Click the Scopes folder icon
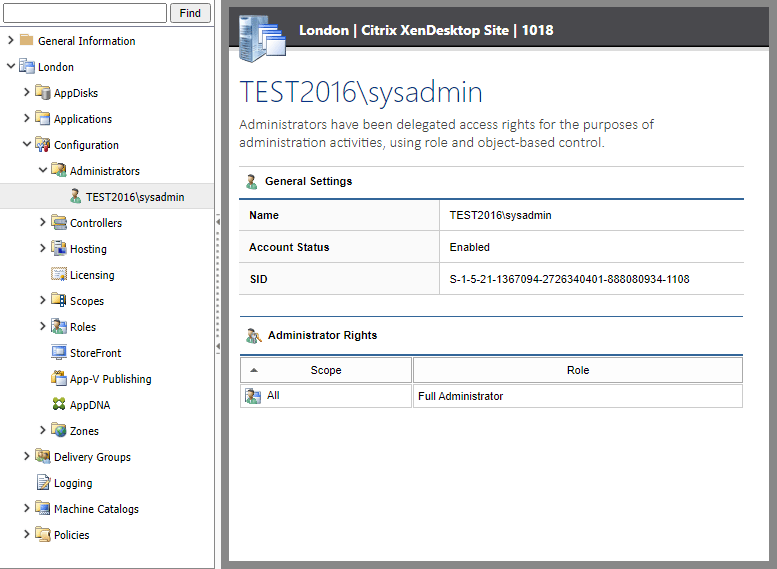The height and width of the screenshot is (569, 777). coord(58,300)
